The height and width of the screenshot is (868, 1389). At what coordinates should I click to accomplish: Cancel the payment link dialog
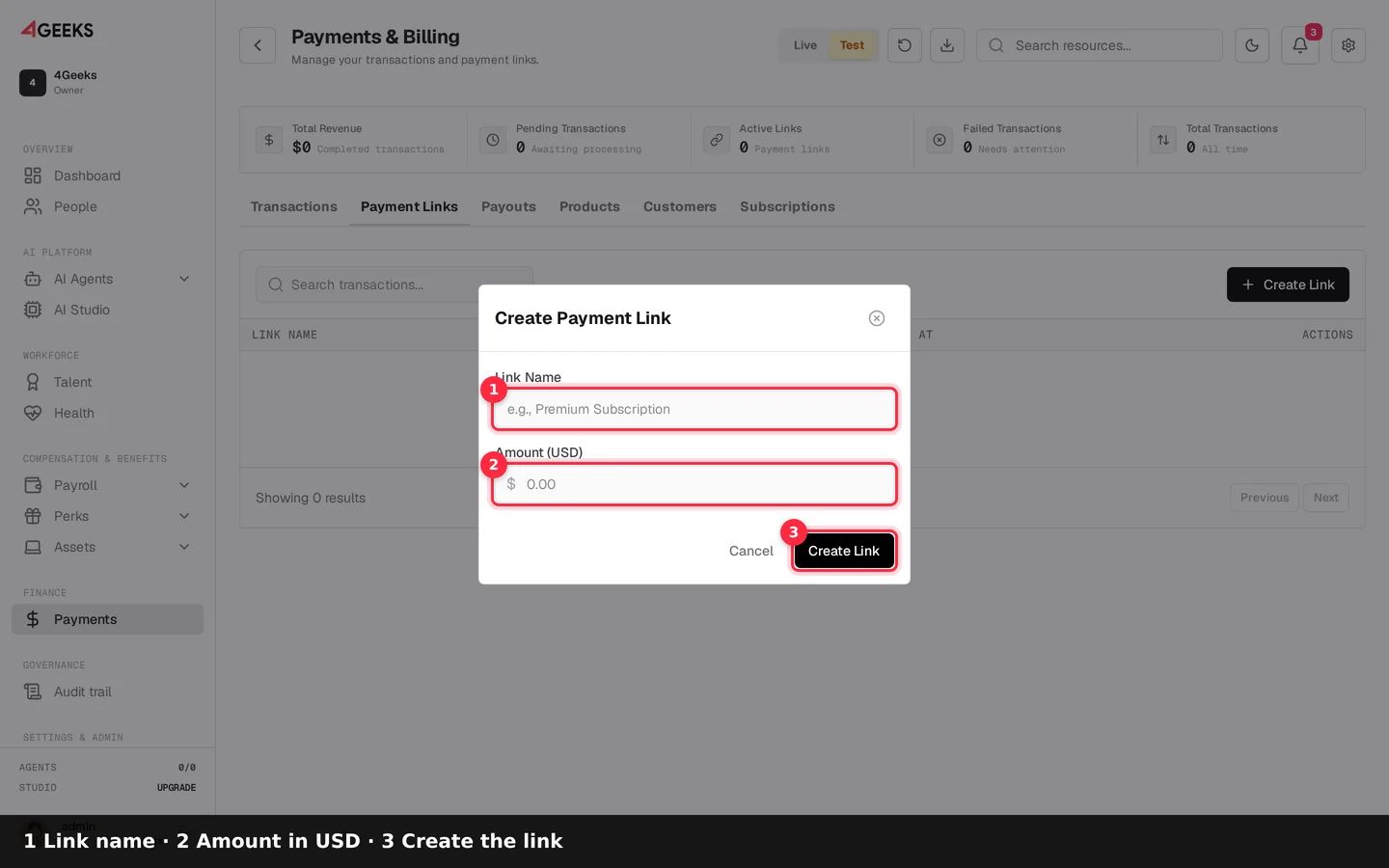(x=750, y=551)
